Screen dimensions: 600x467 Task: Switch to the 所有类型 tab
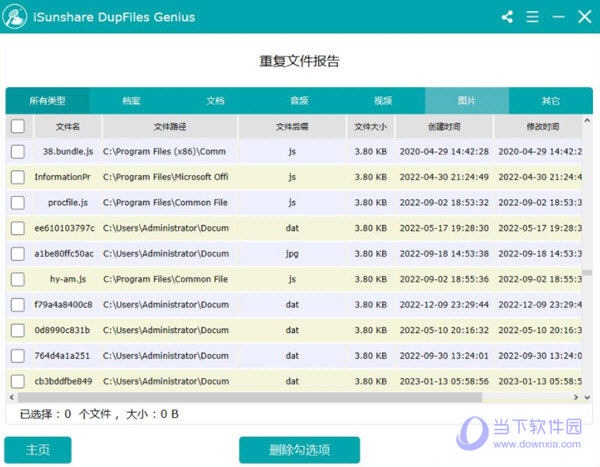pos(47,101)
